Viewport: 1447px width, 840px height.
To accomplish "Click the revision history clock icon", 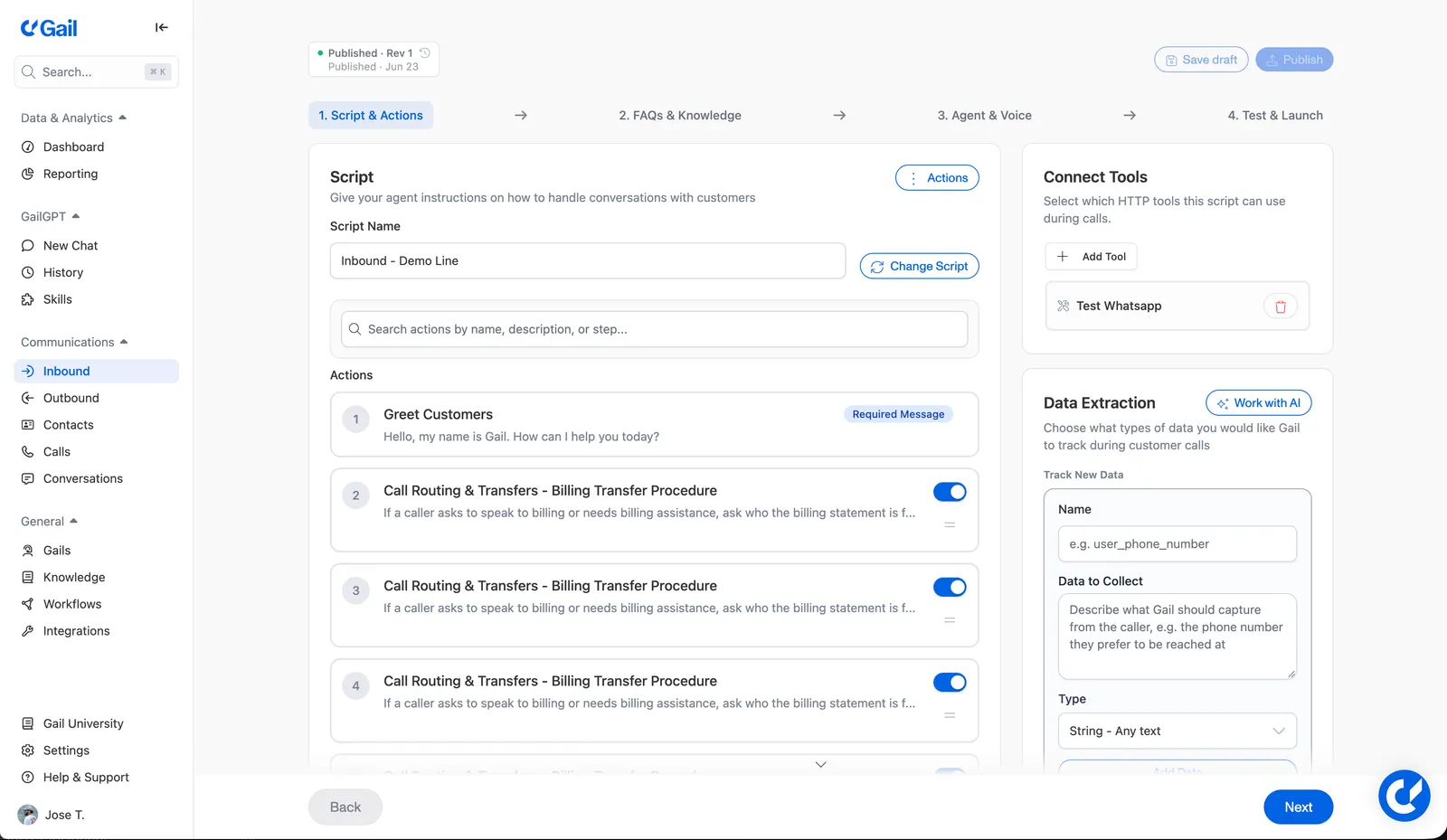I will click(425, 52).
